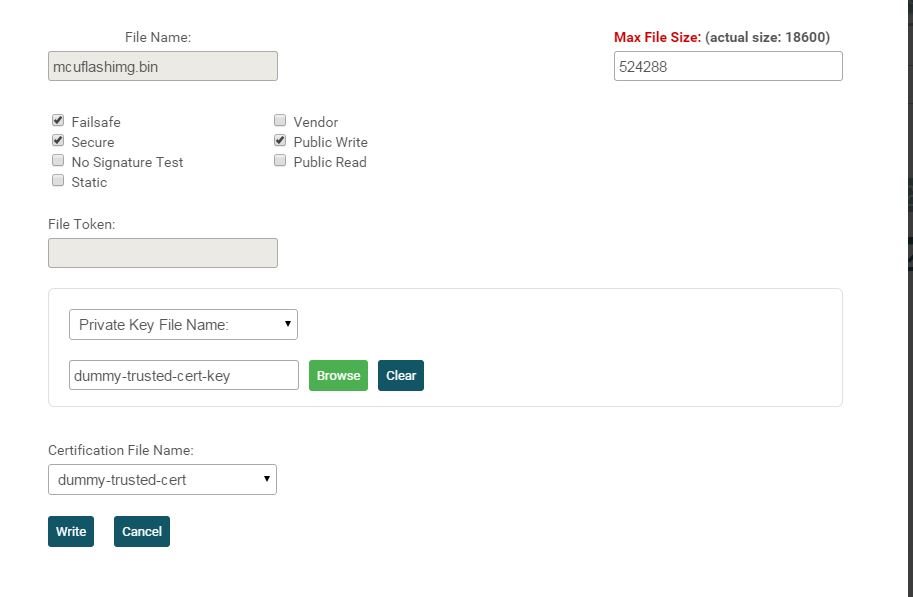Viewport: 913px width, 597px height.
Task: Click the Write button
Action: (71, 532)
